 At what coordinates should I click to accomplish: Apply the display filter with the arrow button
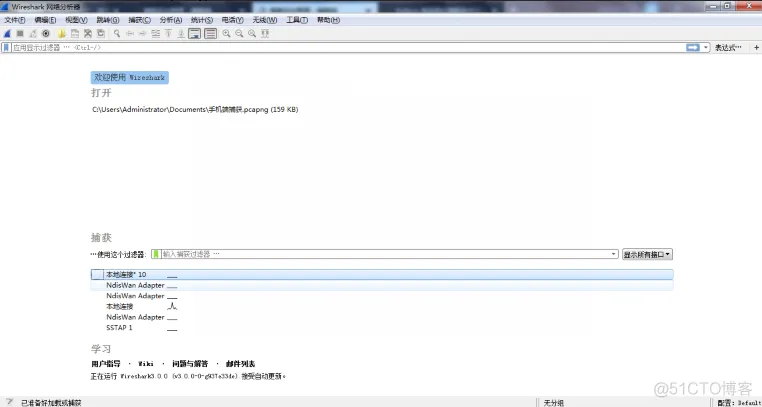tap(693, 48)
